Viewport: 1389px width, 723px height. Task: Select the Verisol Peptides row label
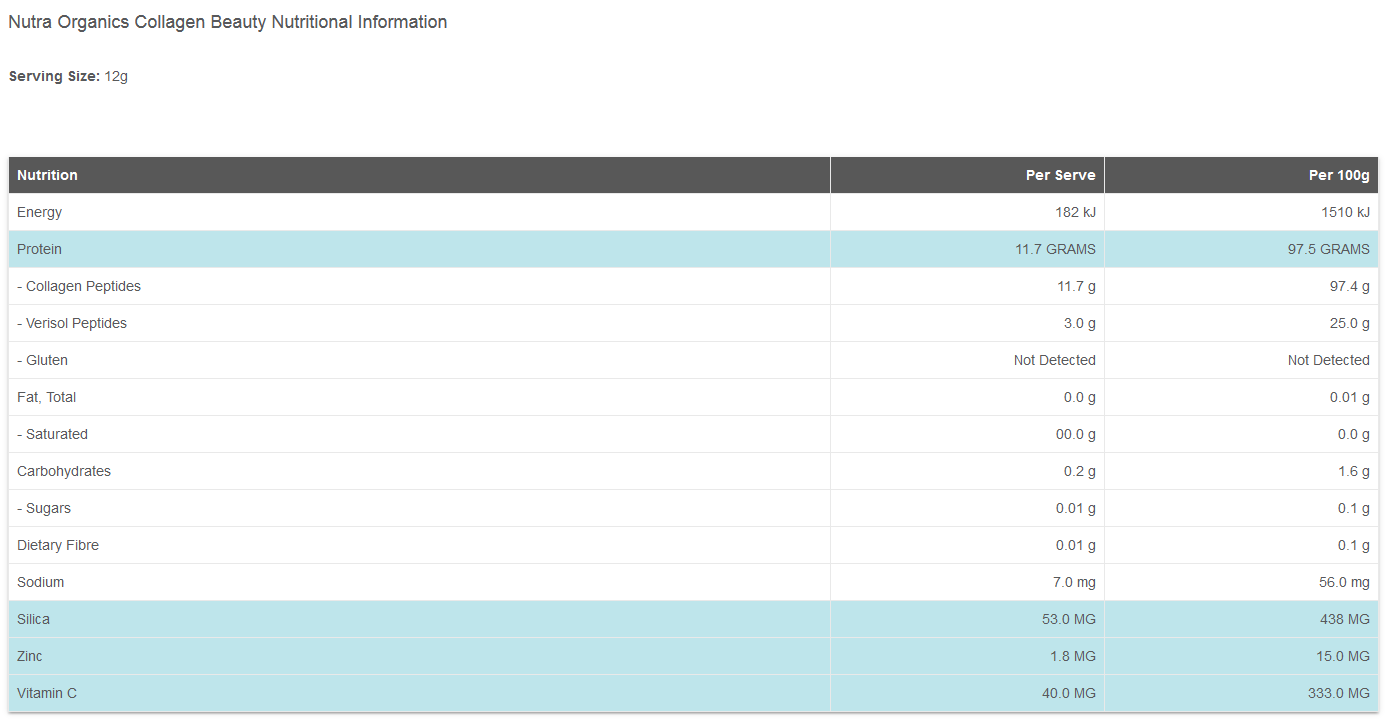[x=72, y=323]
